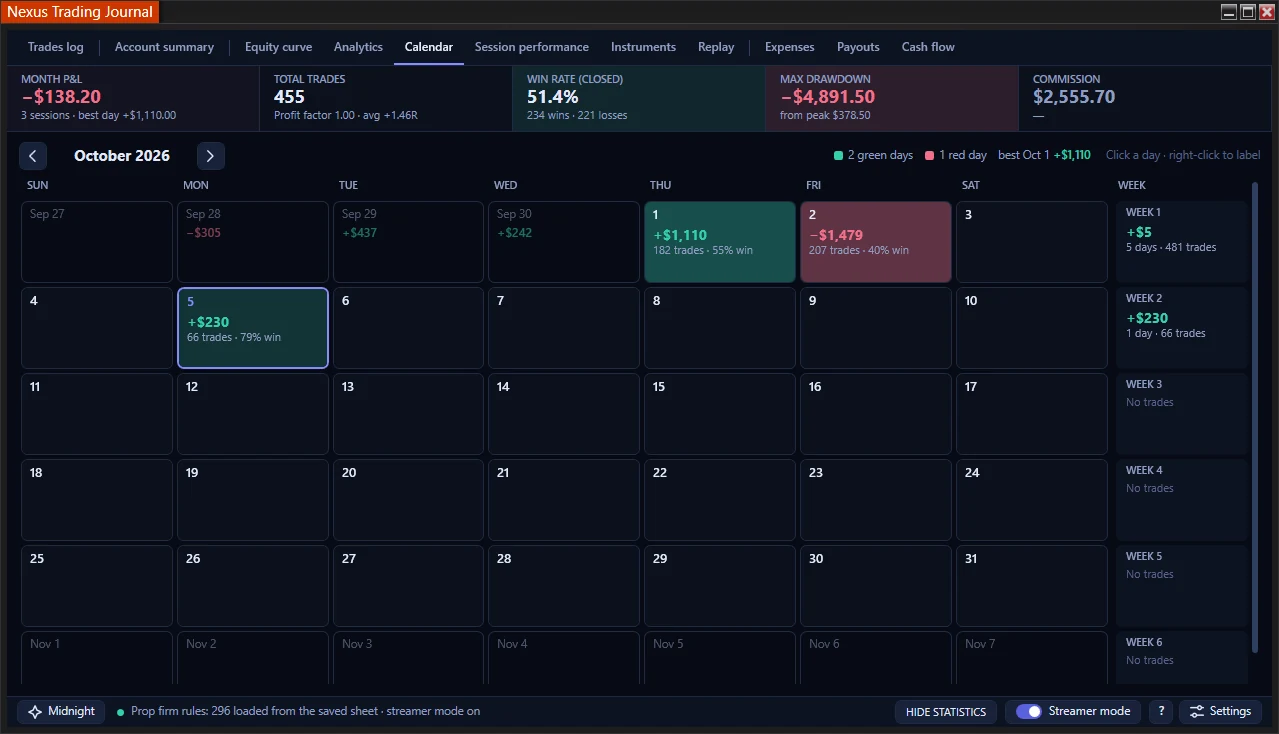The height and width of the screenshot is (734, 1279).
Task: Click the October 25 day cell
Action: pos(97,586)
